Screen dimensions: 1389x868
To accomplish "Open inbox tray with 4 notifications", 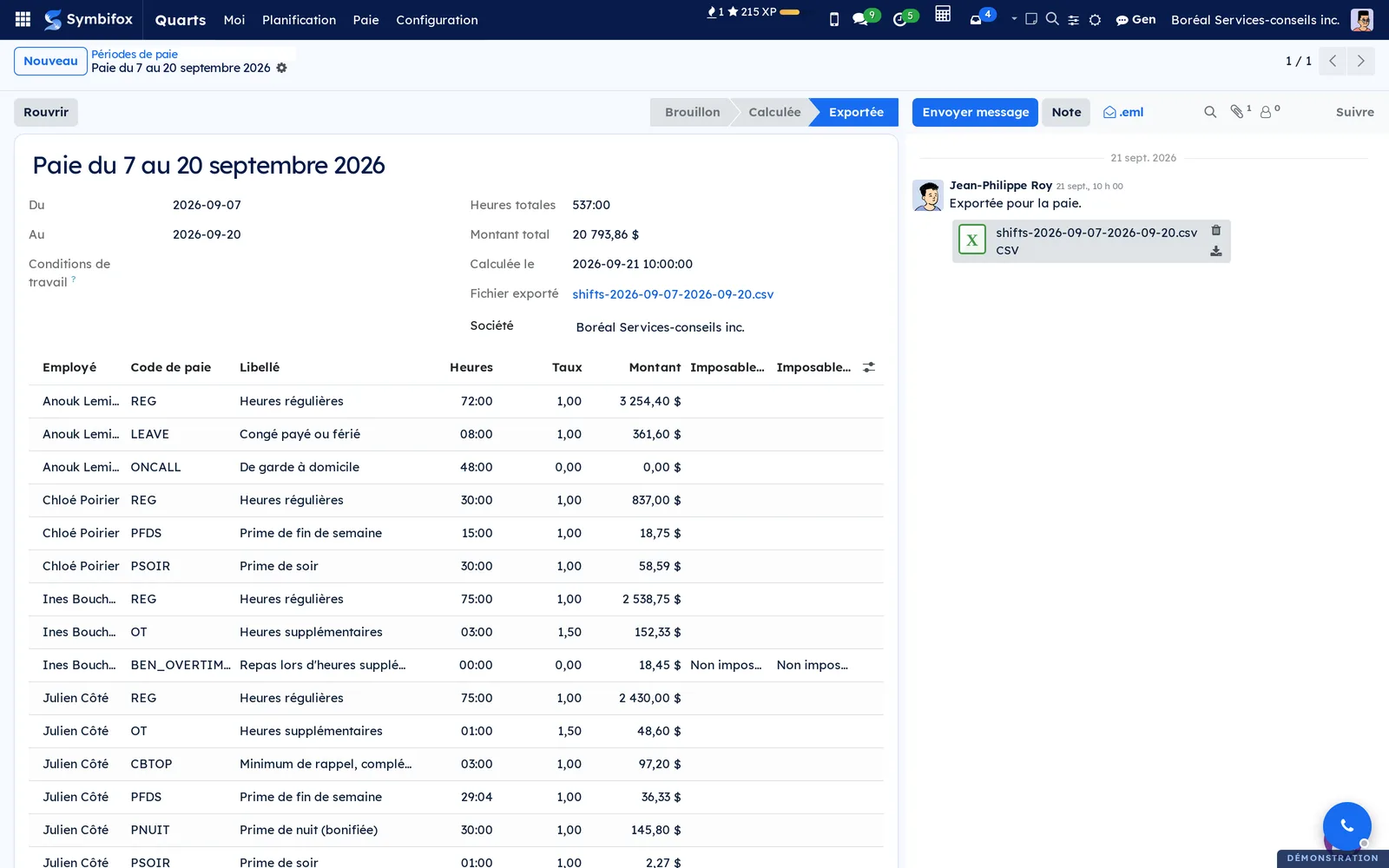I will coord(981,17).
